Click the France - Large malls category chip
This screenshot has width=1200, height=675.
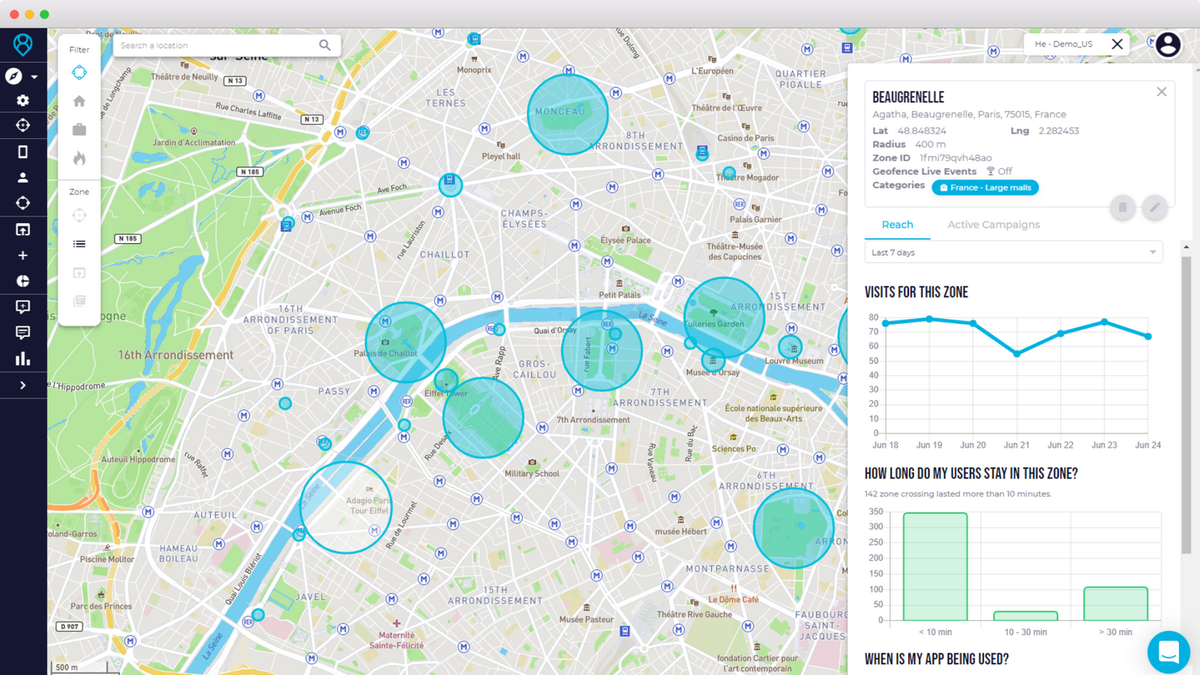(985, 187)
